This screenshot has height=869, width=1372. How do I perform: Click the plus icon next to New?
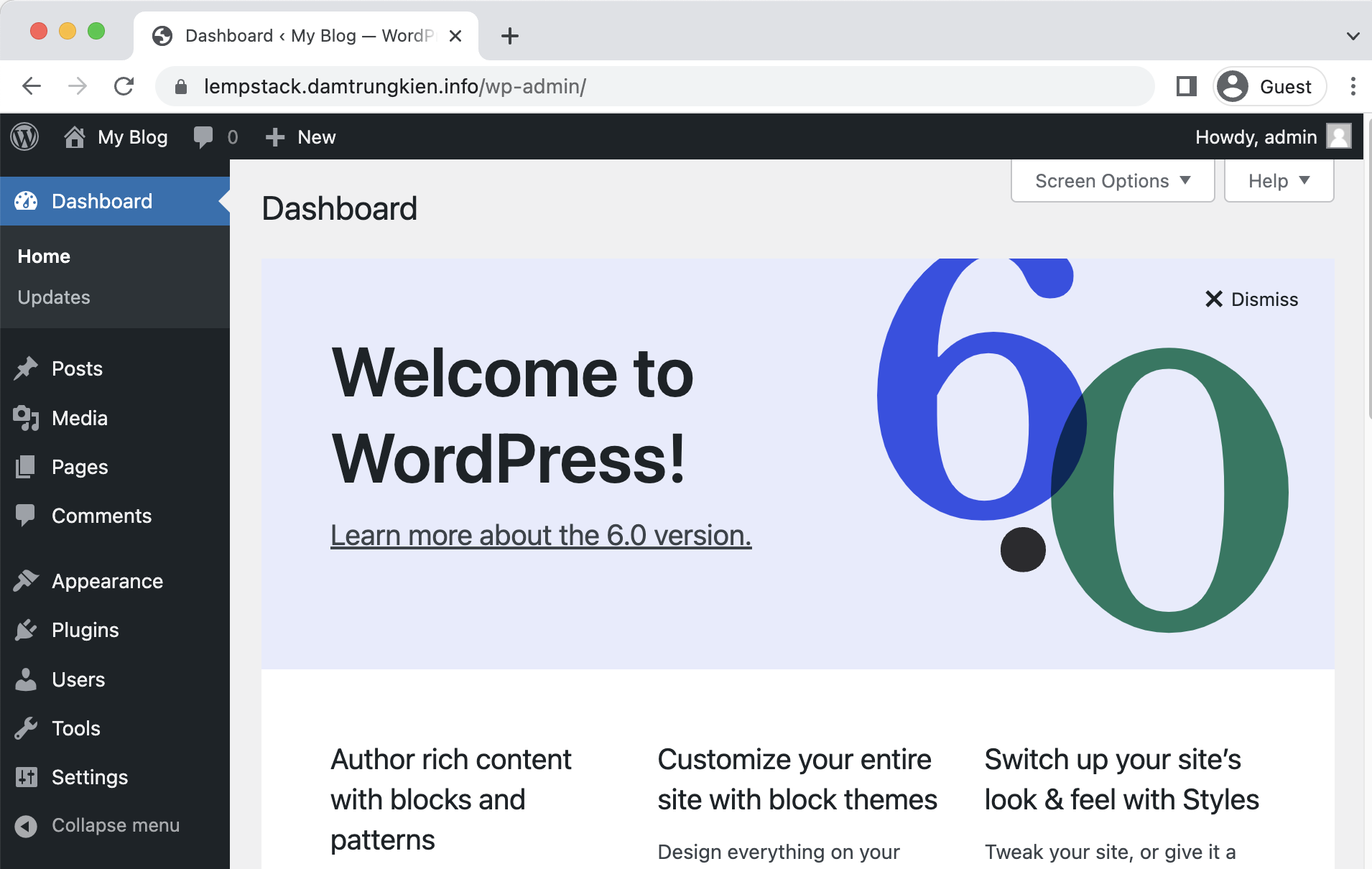pyautogui.click(x=275, y=137)
